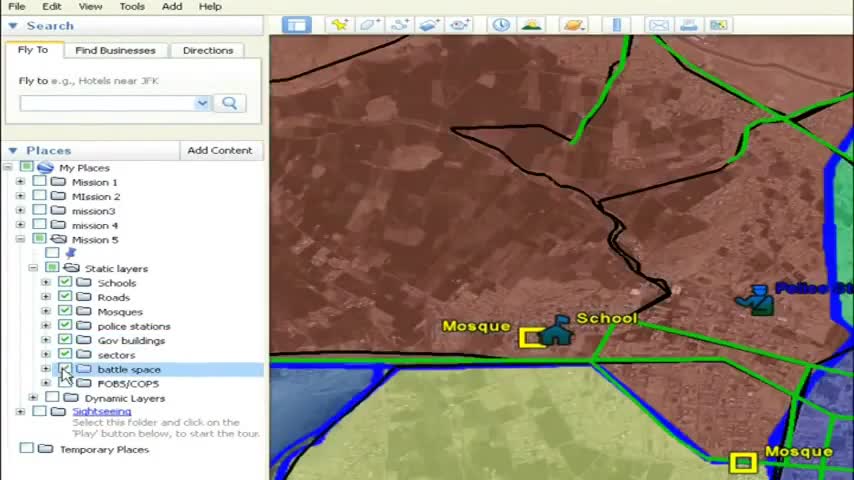
Task: View location in Google Maps
Action: pos(719,25)
